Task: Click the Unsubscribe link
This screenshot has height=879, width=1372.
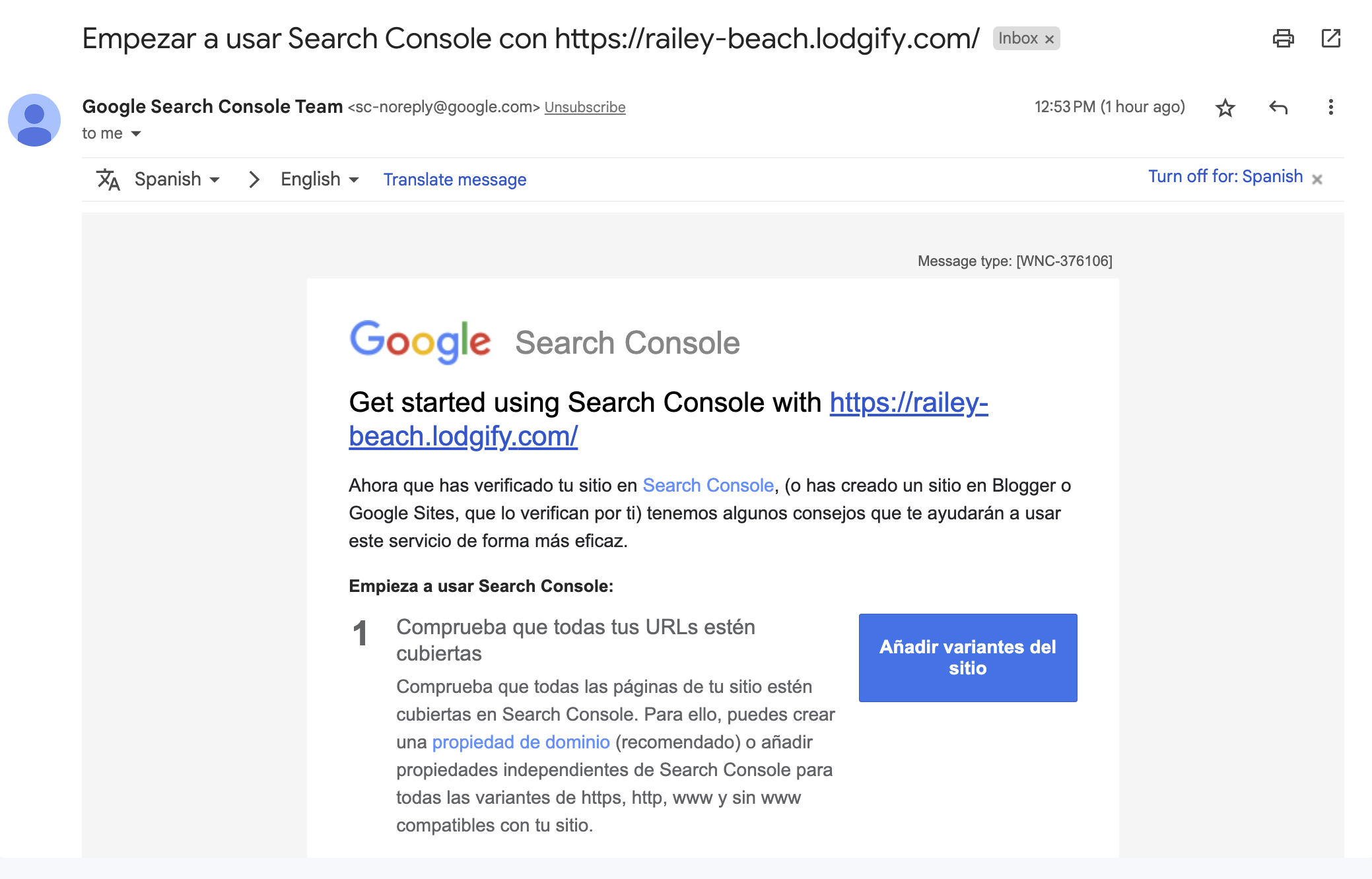Action: coord(584,108)
